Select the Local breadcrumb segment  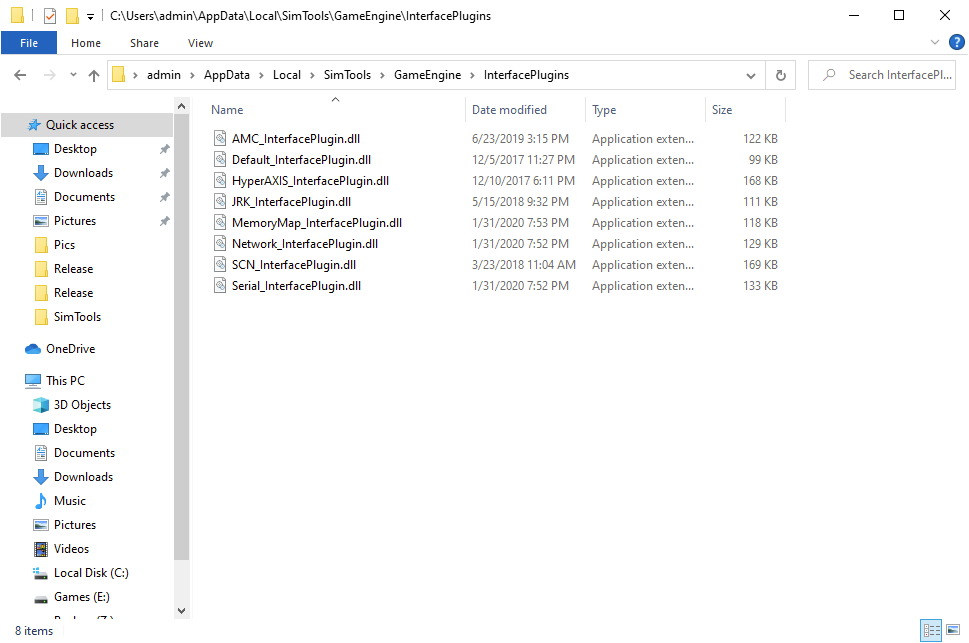click(x=287, y=75)
